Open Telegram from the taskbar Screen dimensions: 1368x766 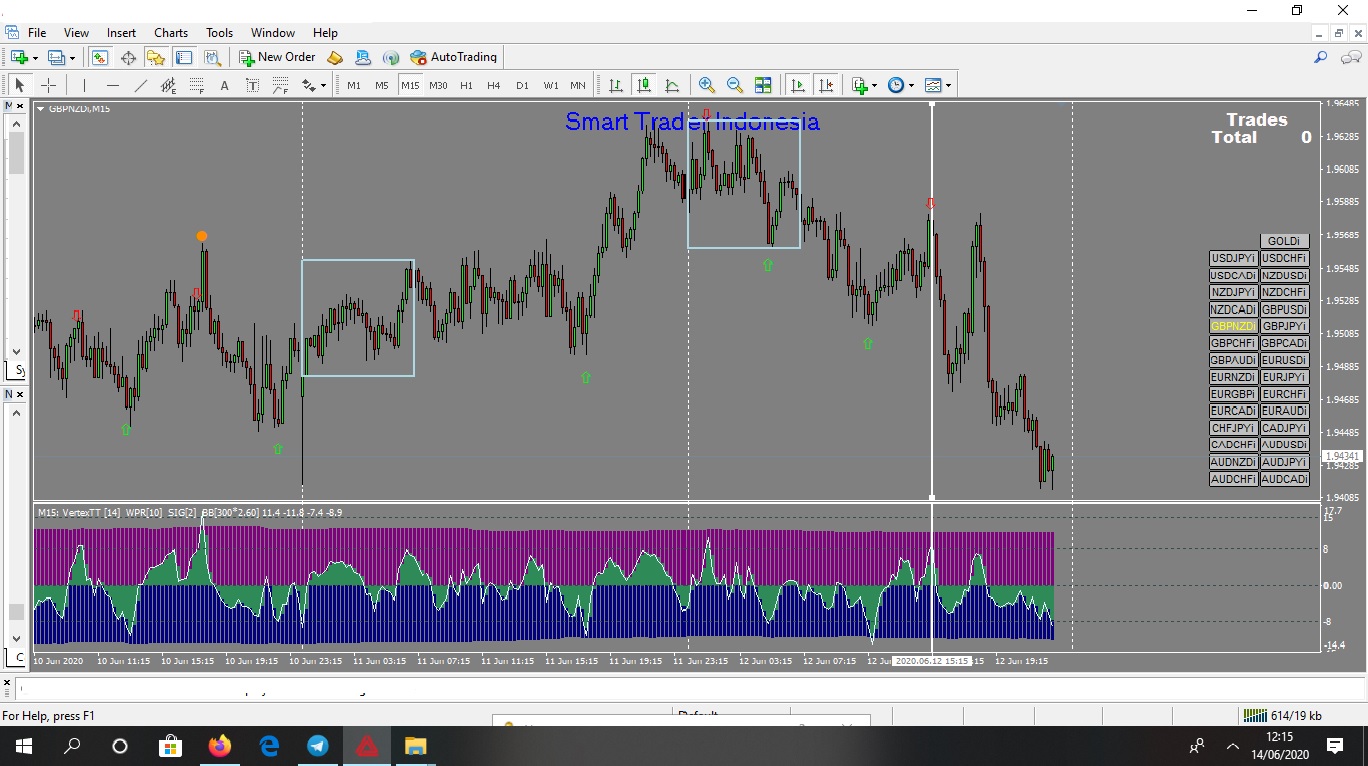pos(318,746)
